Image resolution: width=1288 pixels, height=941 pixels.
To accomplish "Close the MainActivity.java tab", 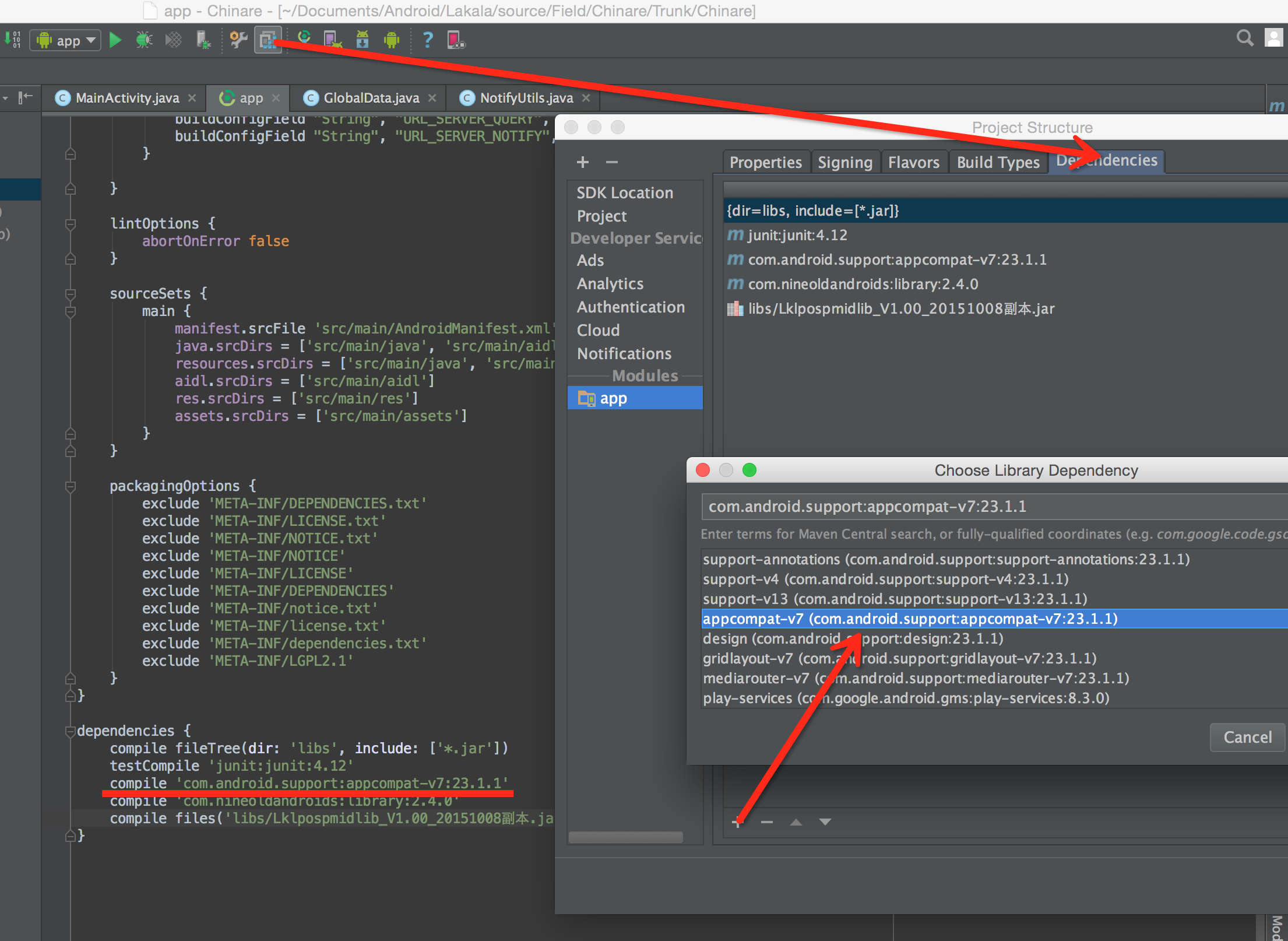I will point(192,98).
